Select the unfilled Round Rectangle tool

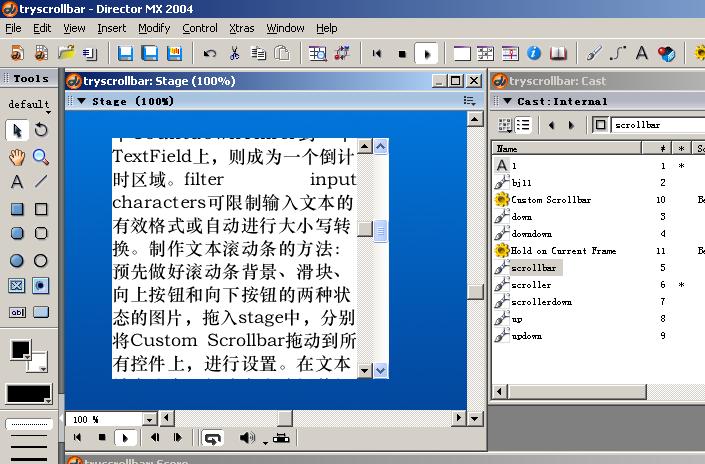tap(41, 233)
